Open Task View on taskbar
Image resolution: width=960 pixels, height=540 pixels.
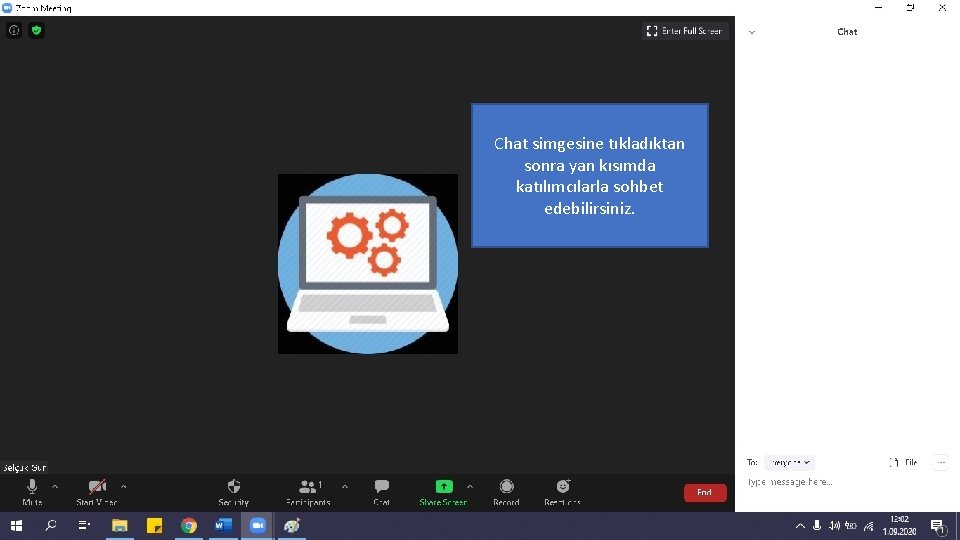[84, 526]
